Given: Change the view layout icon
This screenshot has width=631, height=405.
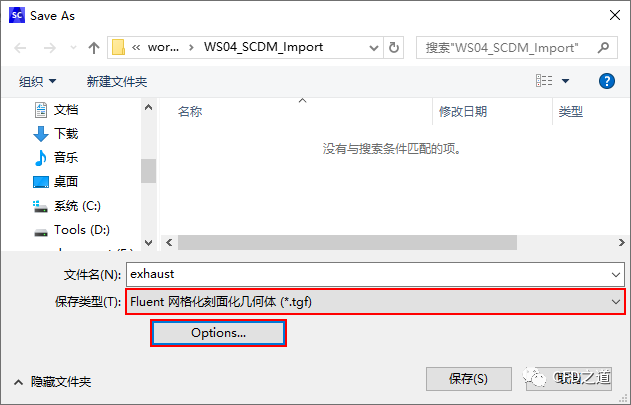Looking at the screenshot, I should pyautogui.click(x=544, y=81).
